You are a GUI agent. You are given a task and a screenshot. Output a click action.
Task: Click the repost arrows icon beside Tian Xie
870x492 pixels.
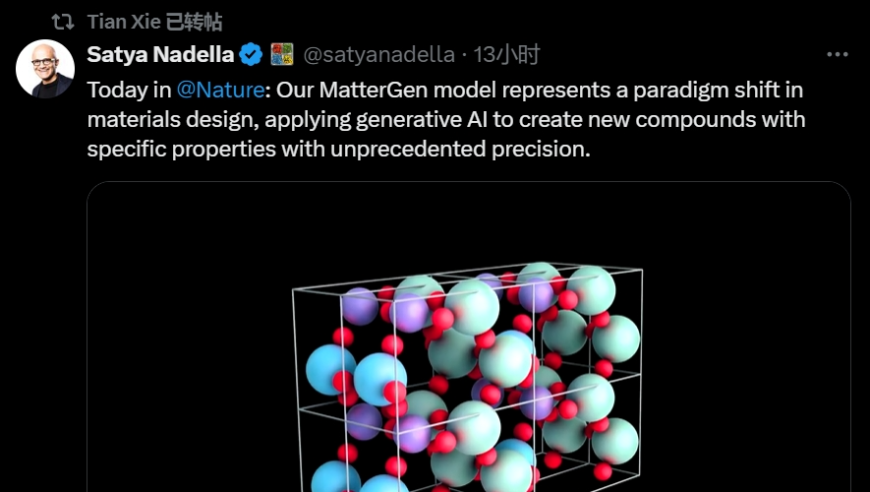point(63,22)
